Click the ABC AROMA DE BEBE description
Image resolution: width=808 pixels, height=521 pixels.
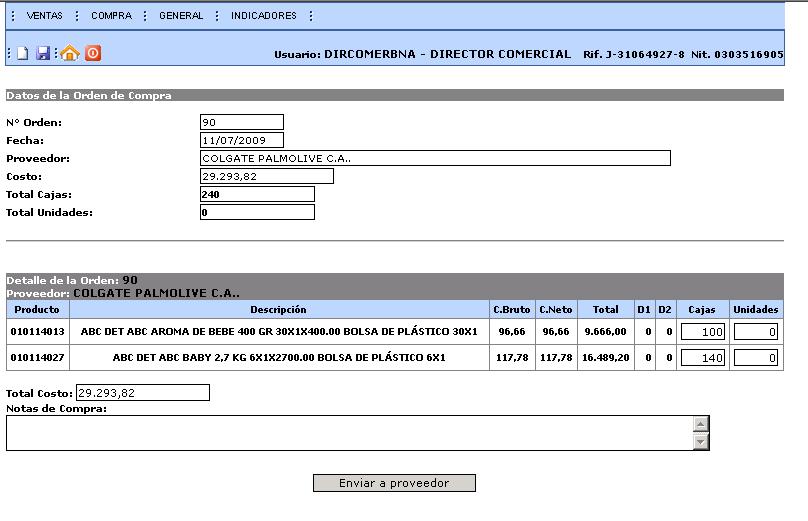pos(279,331)
